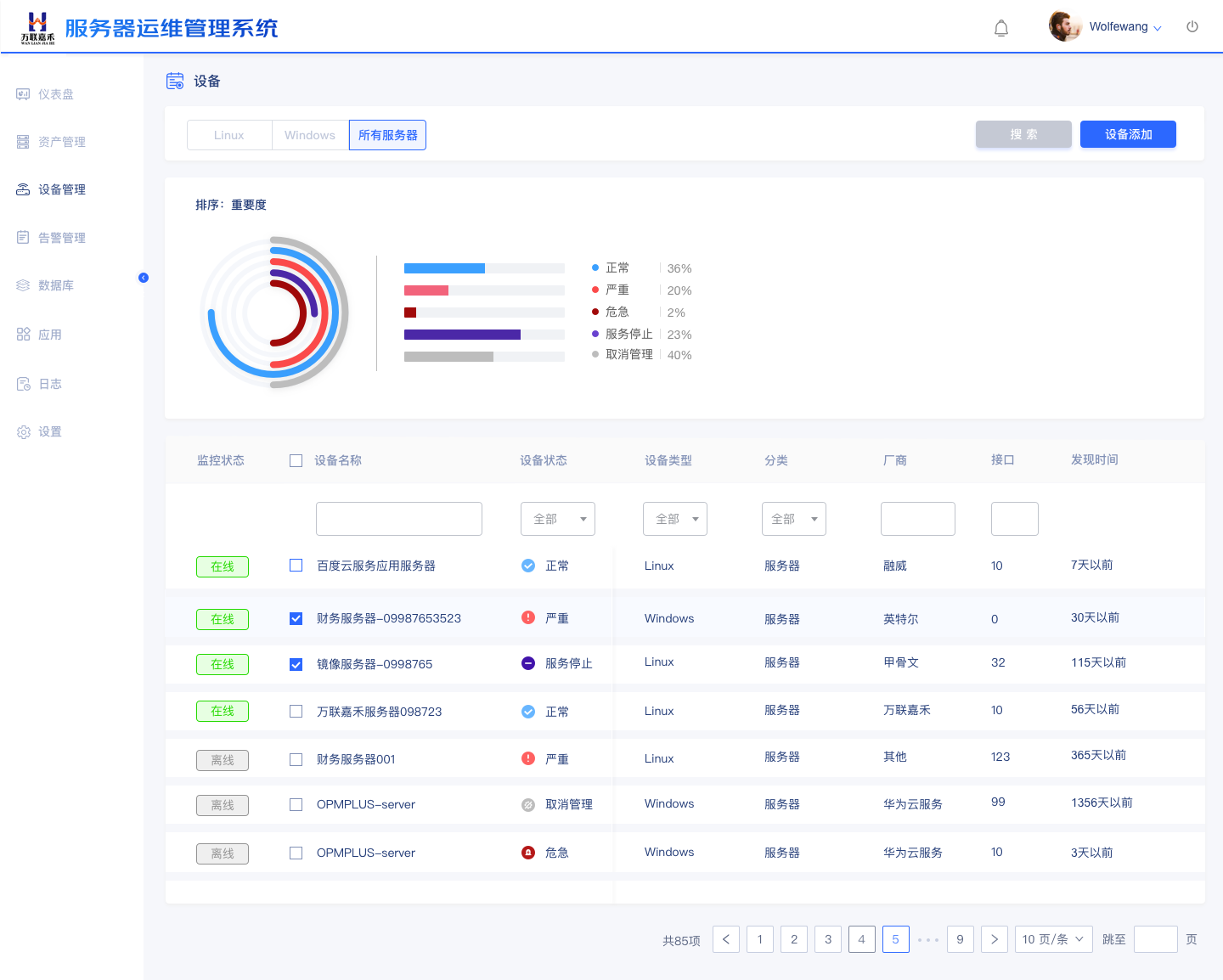The image size is (1223, 980).
Task: Open the dashboard 仪表盘 sidebar icon
Action: [23, 94]
